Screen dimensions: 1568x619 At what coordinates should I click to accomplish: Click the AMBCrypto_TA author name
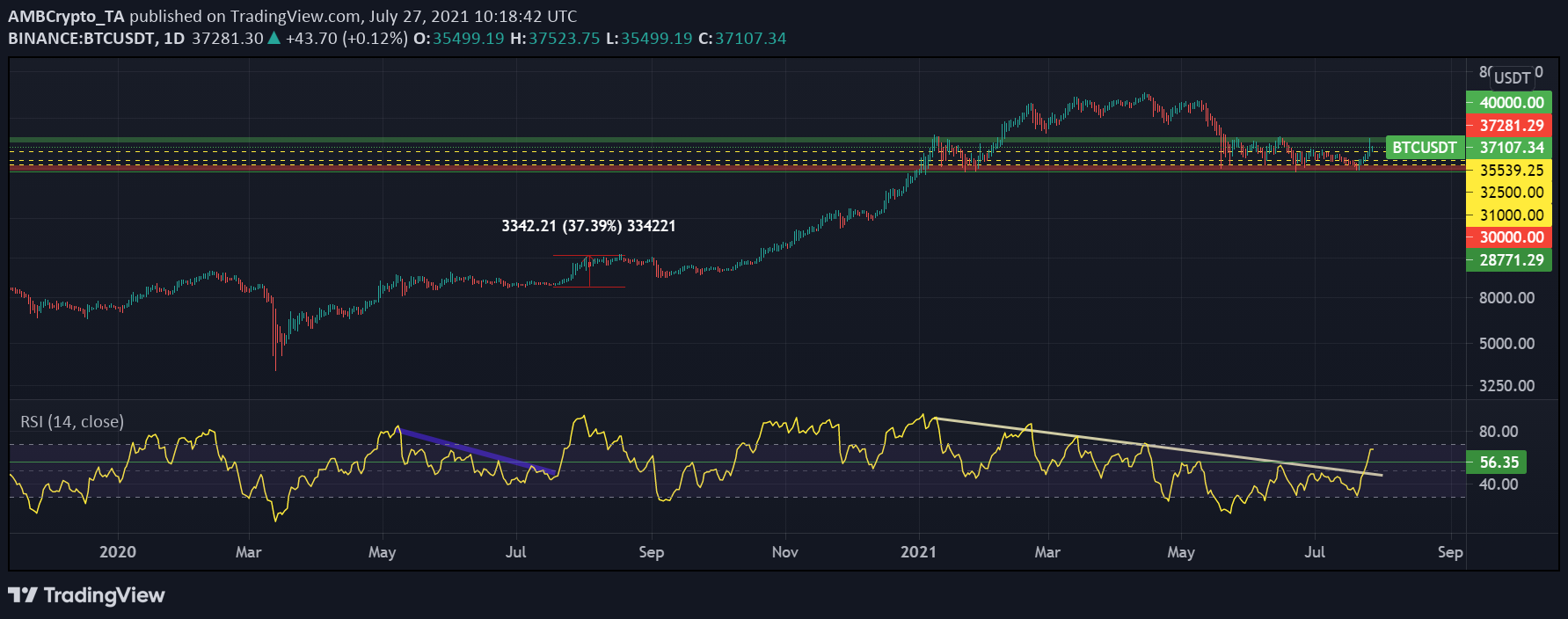(x=66, y=16)
